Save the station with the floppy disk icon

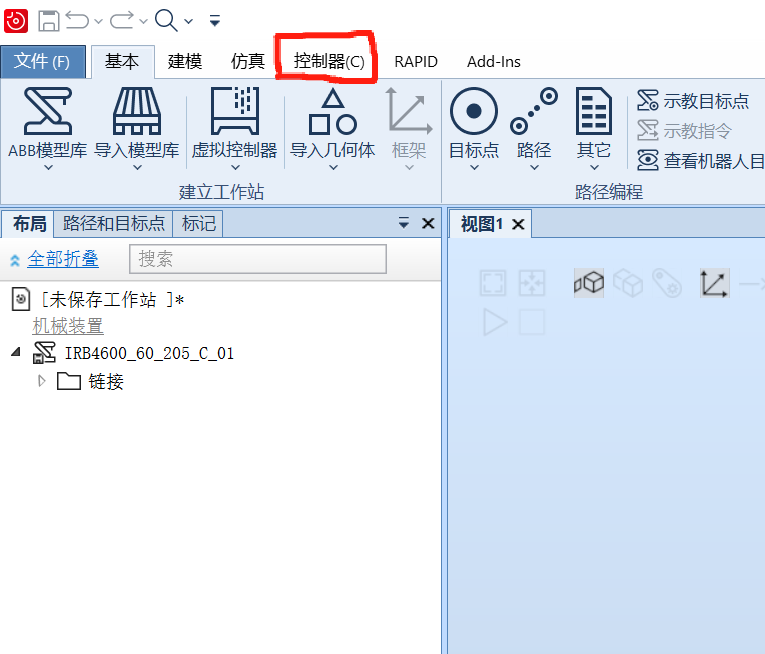click(49, 21)
